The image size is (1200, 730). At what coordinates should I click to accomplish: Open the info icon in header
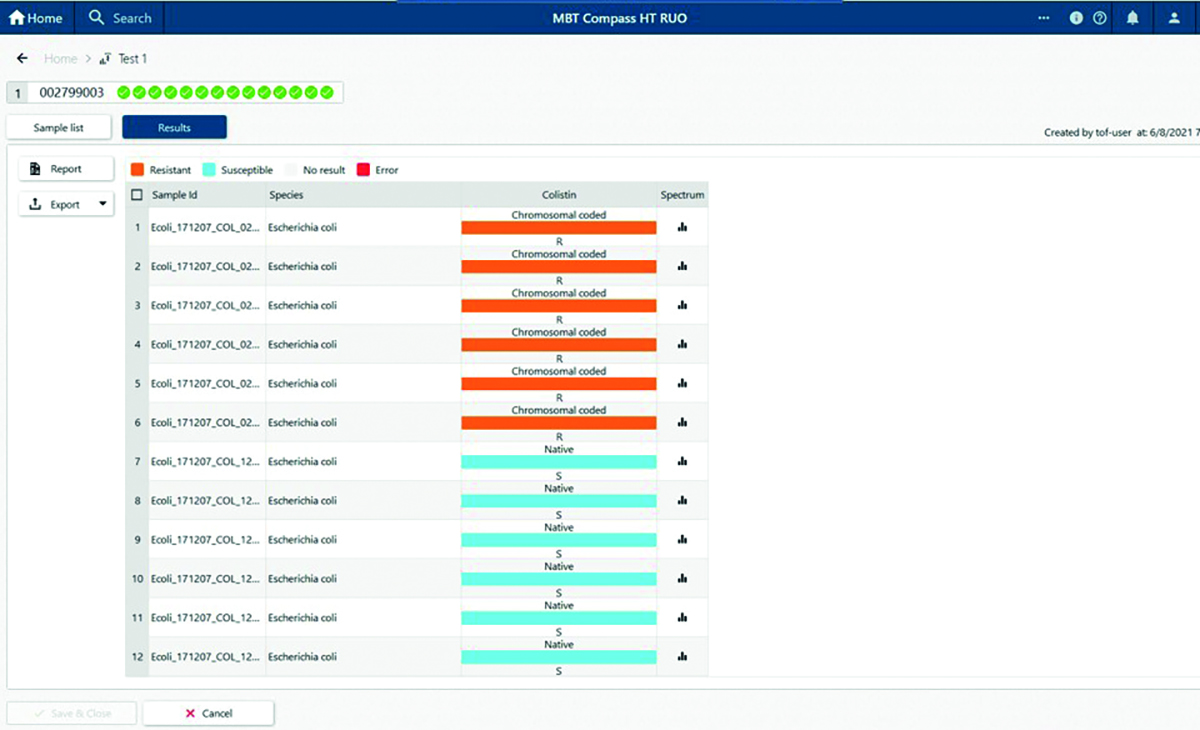click(x=1076, y=18)
